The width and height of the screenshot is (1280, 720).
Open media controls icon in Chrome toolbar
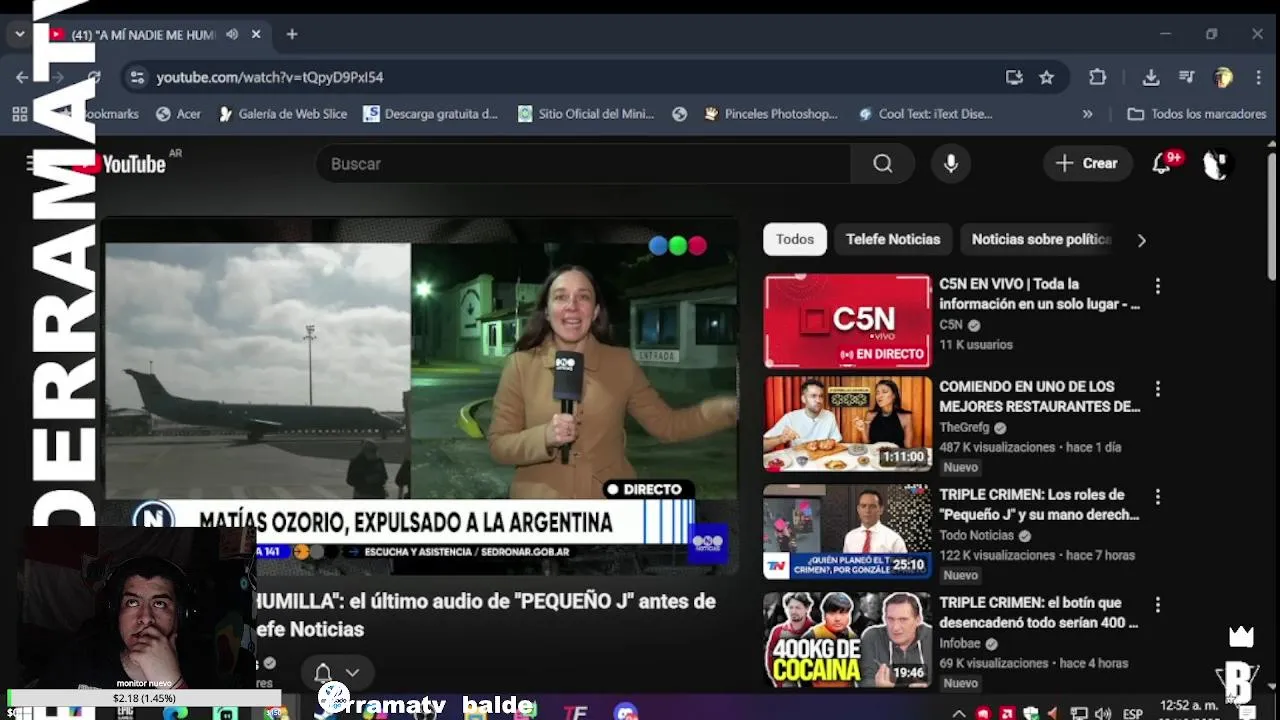click(1187, 77)
